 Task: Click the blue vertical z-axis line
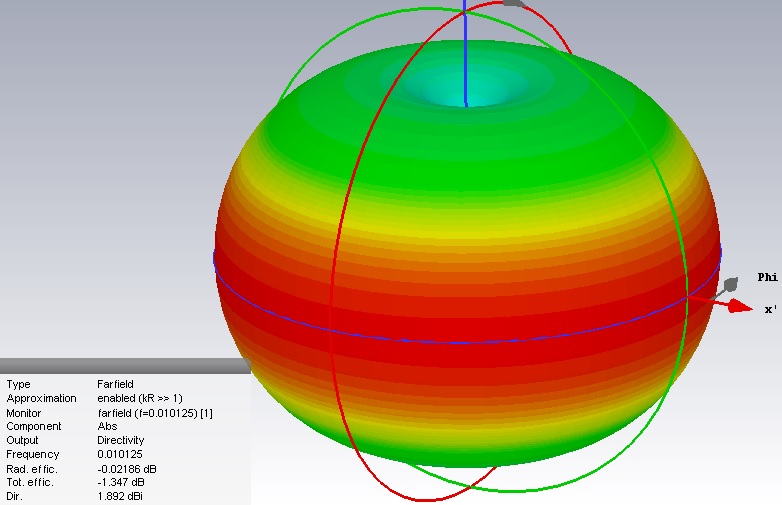[465, 52]
